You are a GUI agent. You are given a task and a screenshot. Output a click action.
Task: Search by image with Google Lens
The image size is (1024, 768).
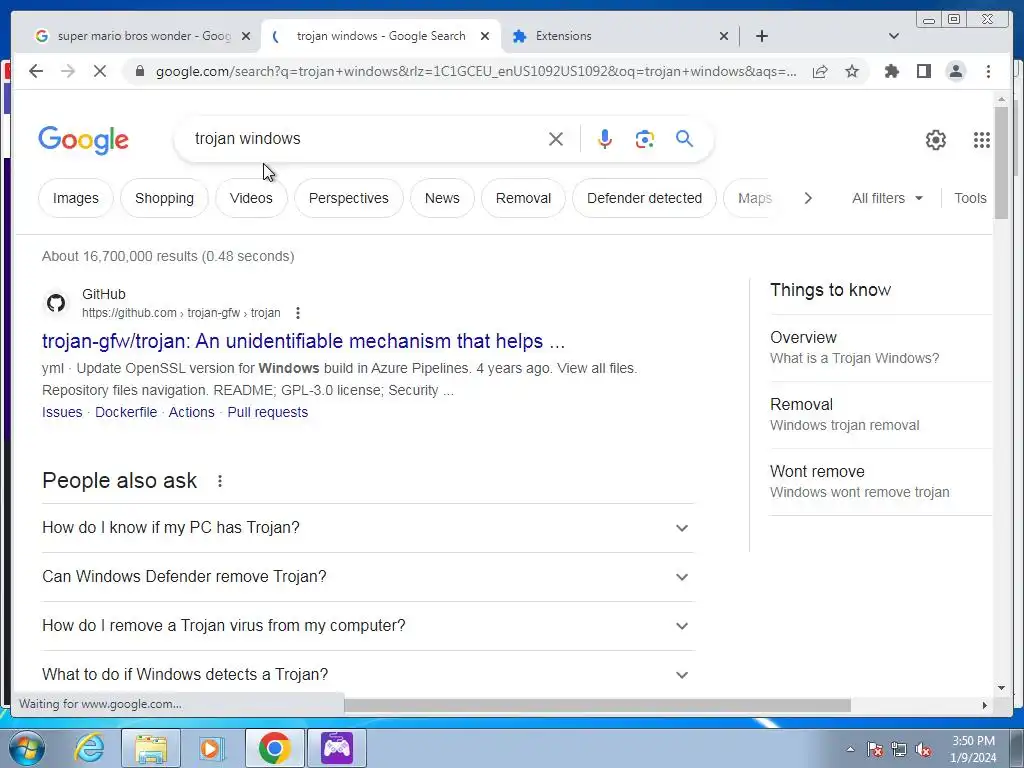click(645, 139)
